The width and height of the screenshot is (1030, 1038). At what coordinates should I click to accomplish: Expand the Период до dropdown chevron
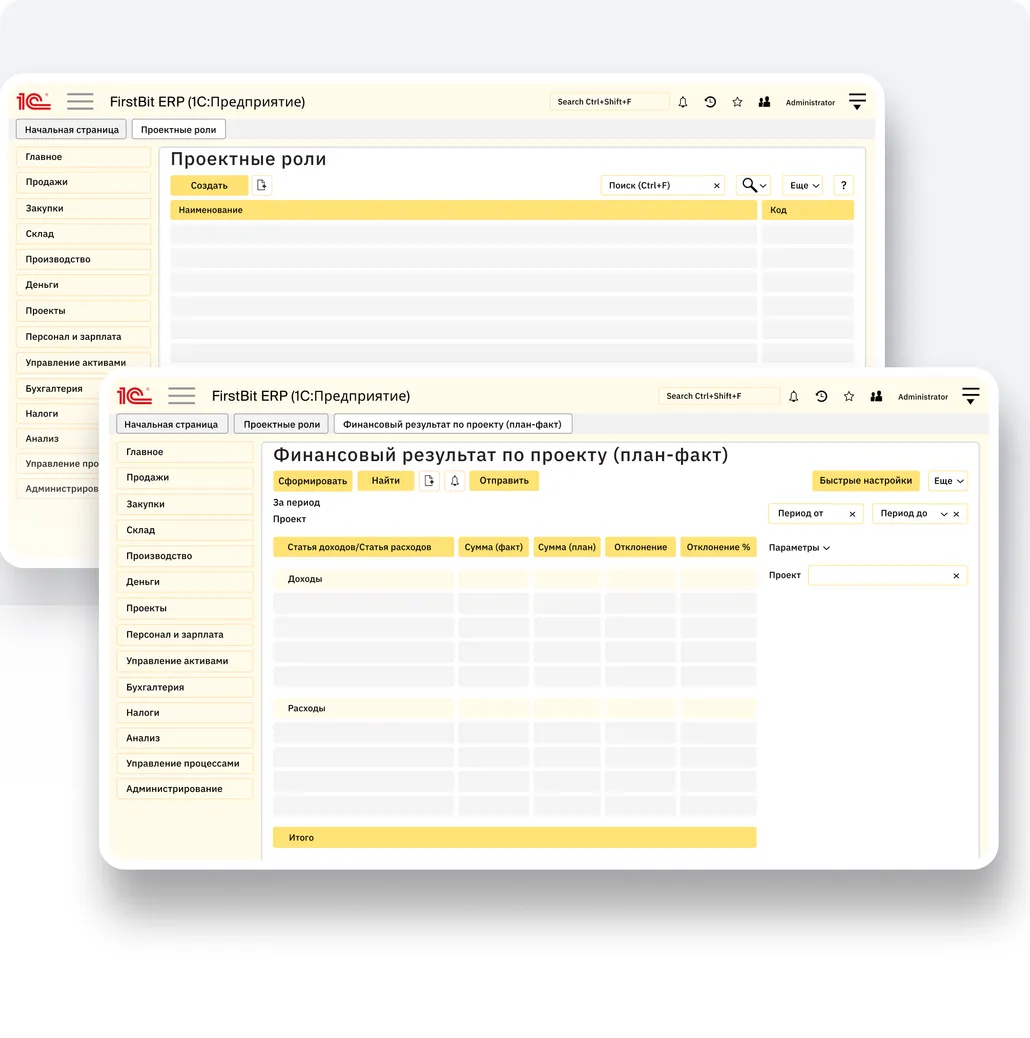tap(943, 514)
